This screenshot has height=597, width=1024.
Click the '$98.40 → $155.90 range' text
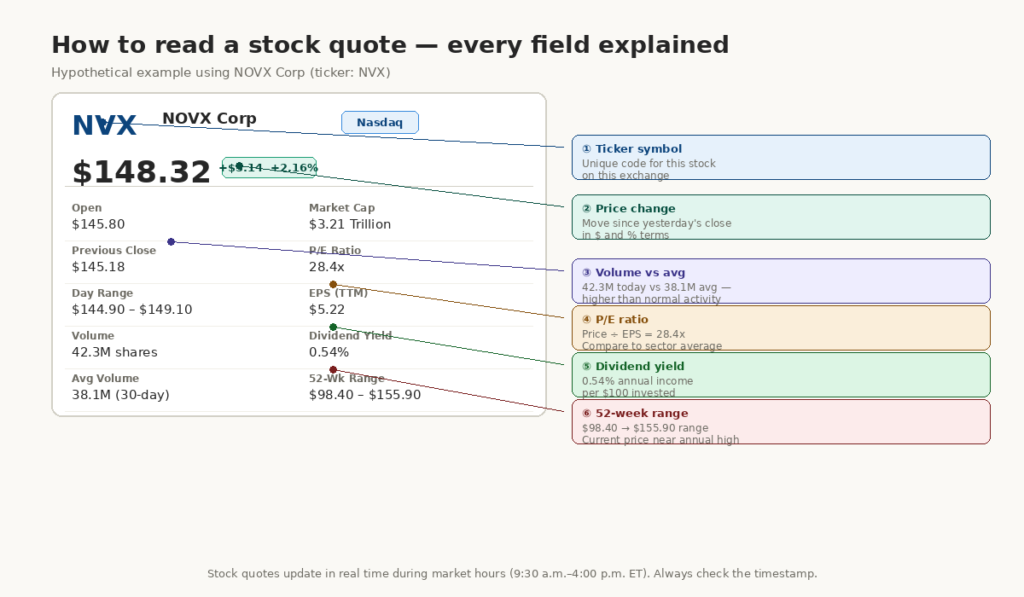click(645, 428)
